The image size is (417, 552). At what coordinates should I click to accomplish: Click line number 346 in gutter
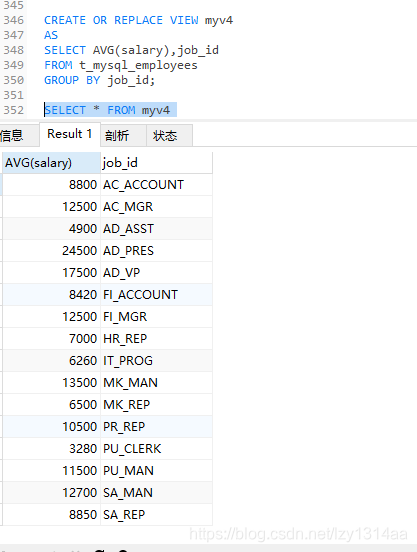(x=13, y=20)
